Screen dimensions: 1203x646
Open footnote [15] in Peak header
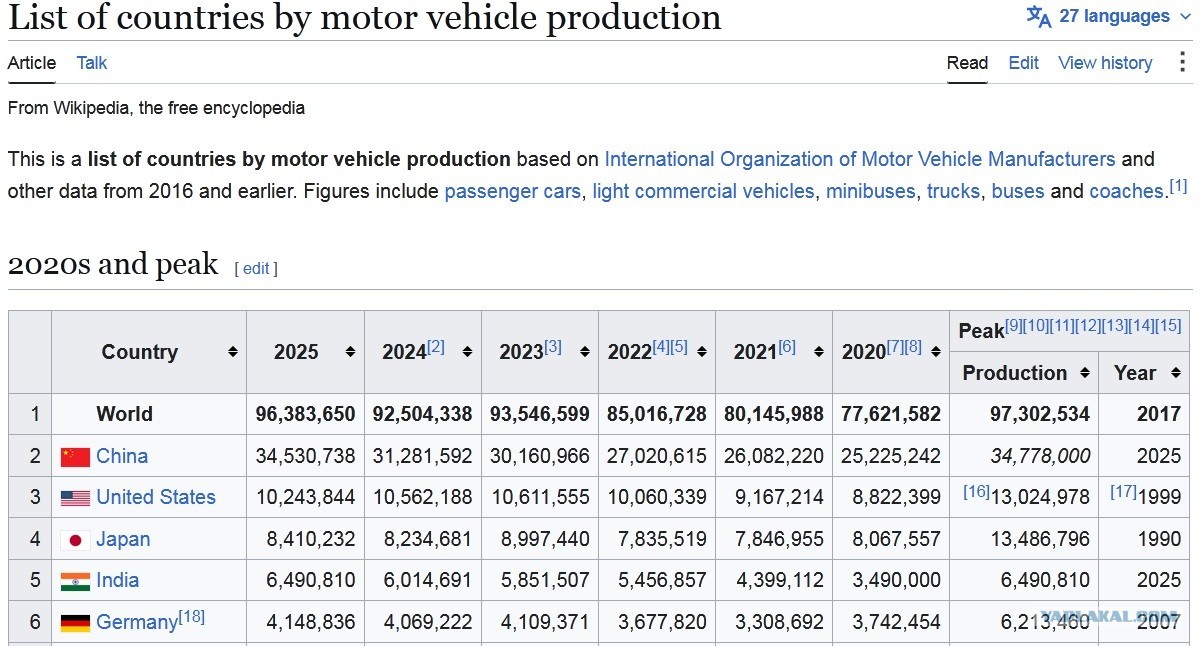pos(1168,325)
